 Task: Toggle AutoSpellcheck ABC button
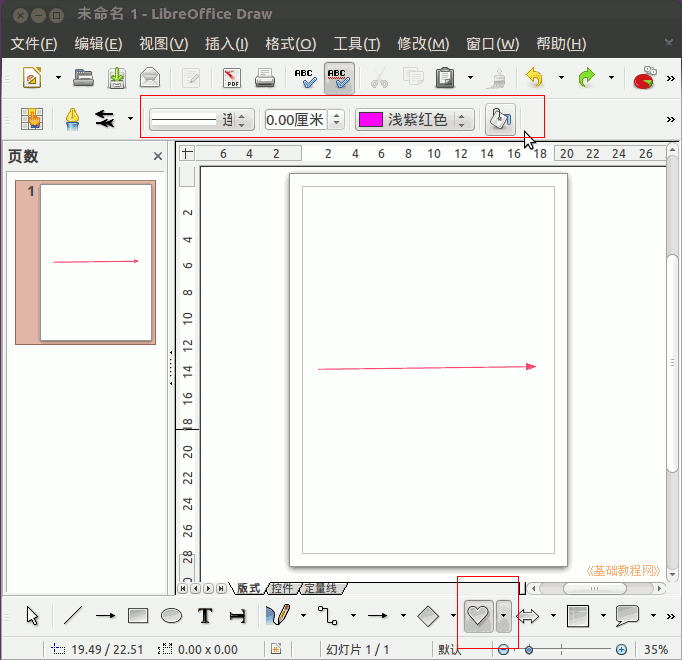coord(339,77)
